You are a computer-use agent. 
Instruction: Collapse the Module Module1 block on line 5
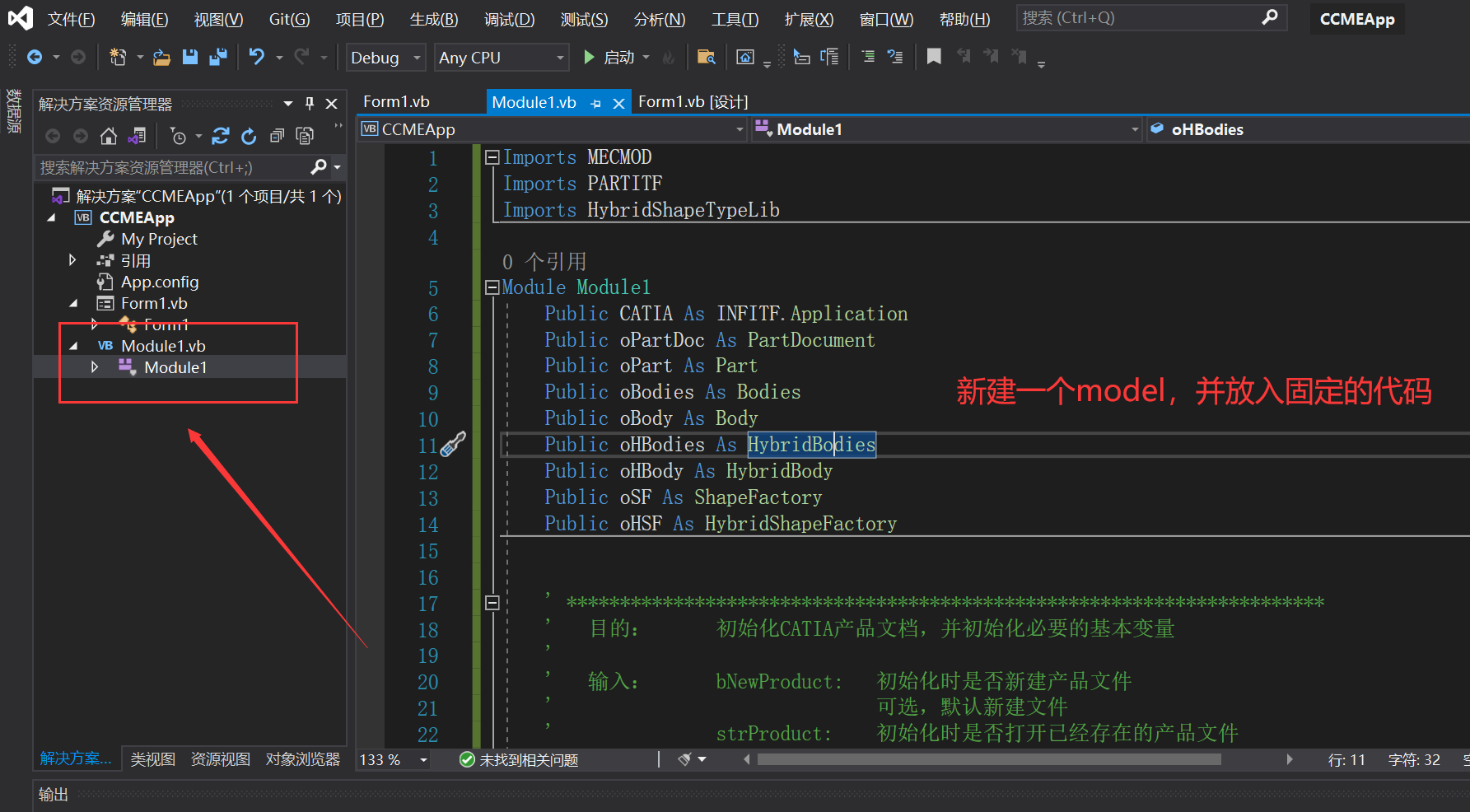(x=492, y=287)
